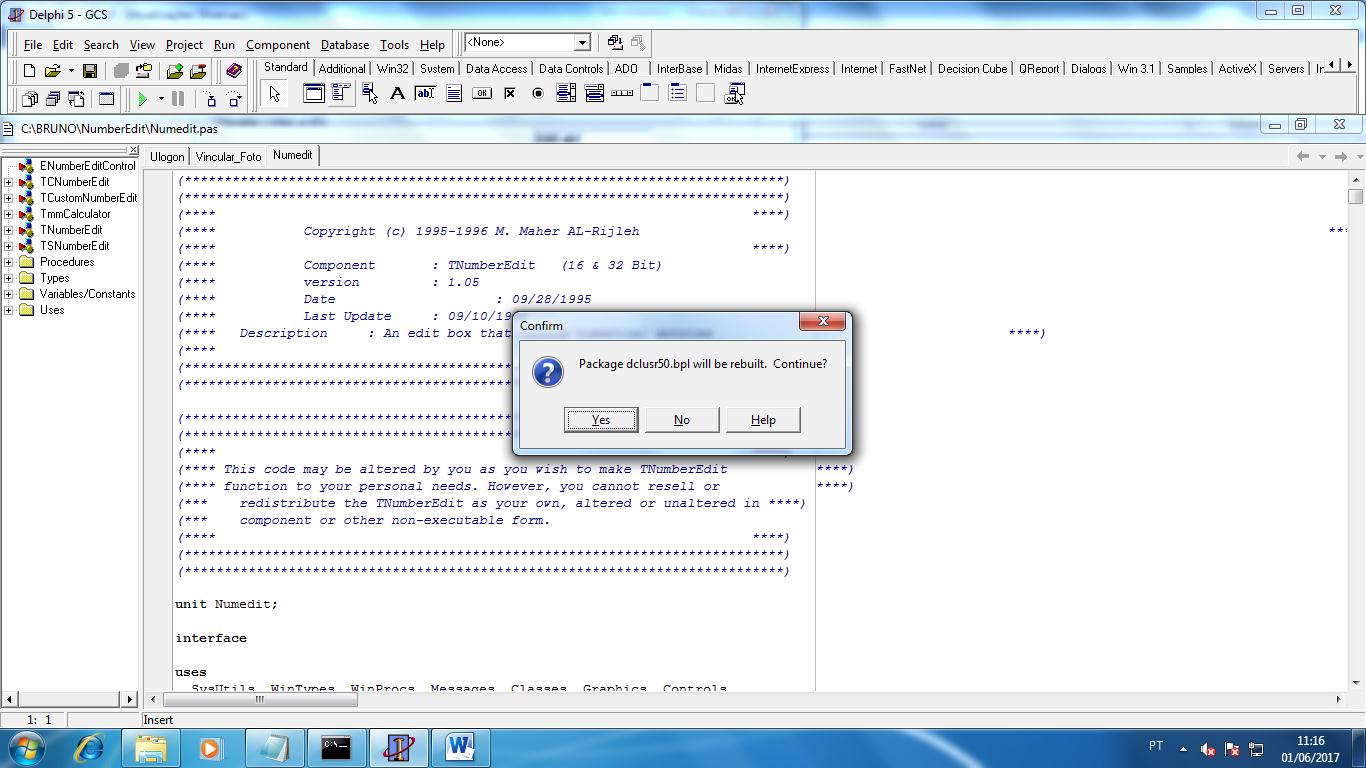
Task: Click the Save file floppy icon
Action: pyautogui.click(x=90, y=71)
